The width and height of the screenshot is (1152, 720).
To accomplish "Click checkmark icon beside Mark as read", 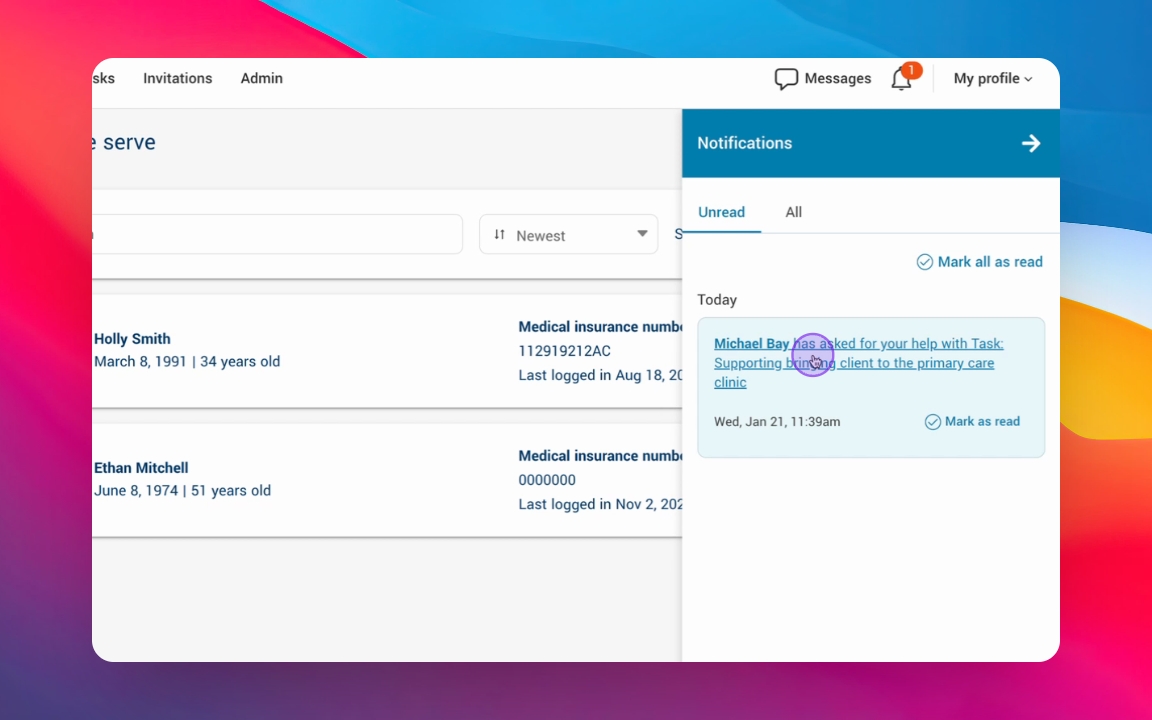I will [932, 422].
